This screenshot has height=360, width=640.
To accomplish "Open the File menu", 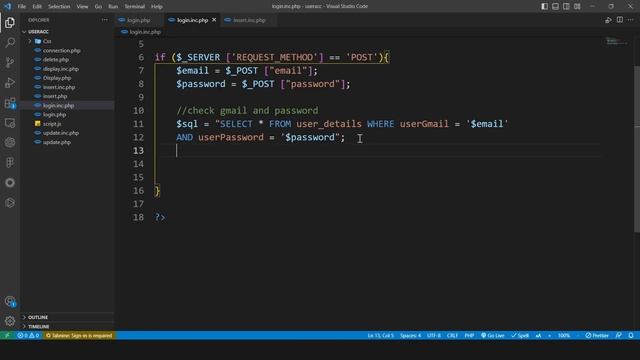I will point(22,7).
